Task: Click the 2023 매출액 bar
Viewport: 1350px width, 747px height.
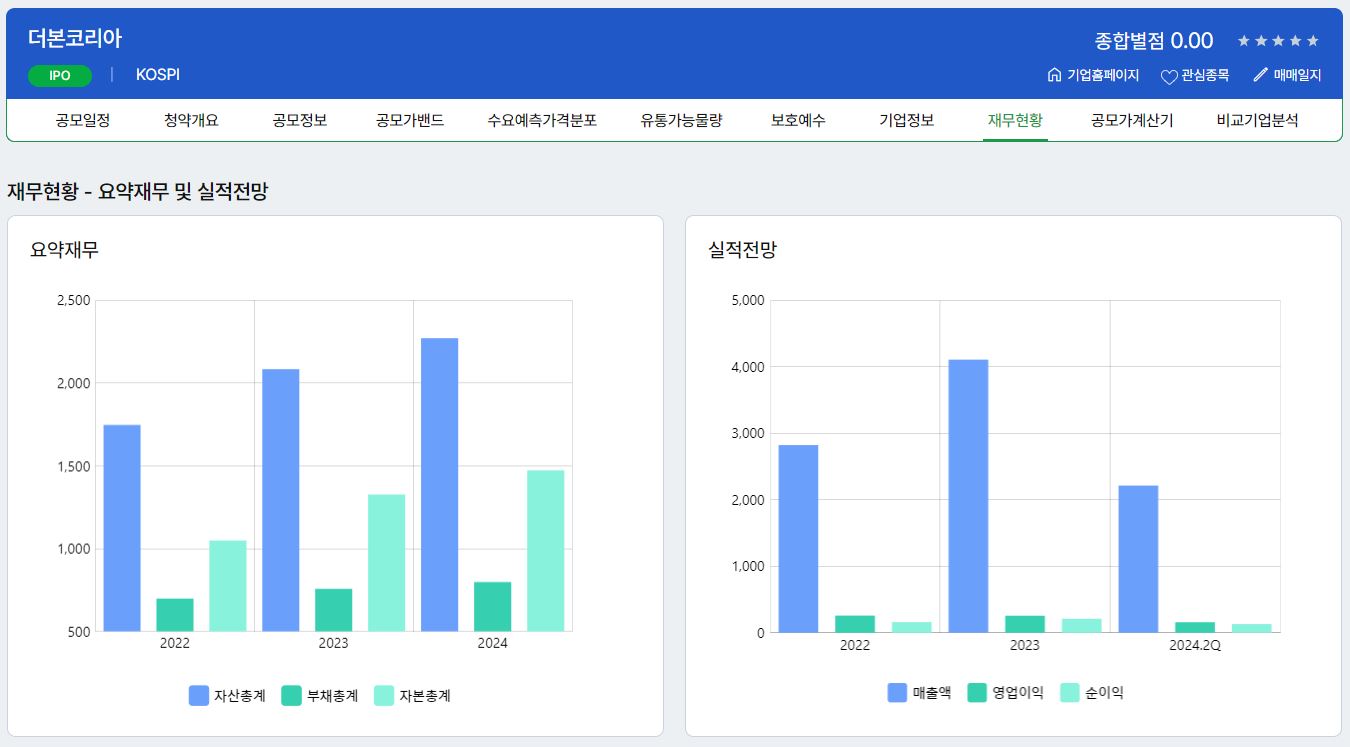Action: click(x=968, y=496)
